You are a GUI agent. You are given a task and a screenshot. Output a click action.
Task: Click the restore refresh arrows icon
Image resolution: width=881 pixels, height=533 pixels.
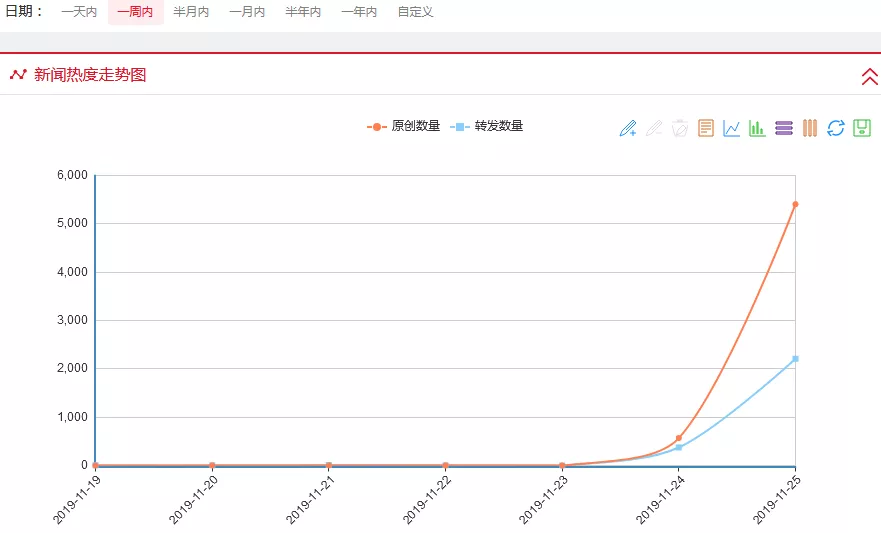(x=835, y=128)
